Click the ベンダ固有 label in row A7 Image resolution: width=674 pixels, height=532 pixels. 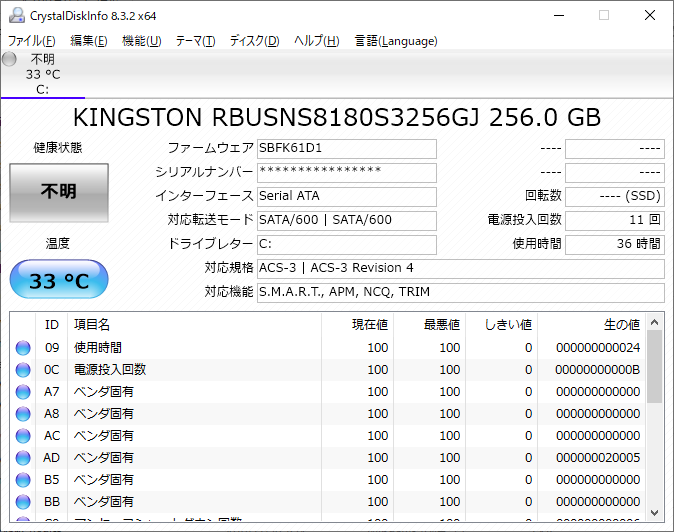pos(104,391)
